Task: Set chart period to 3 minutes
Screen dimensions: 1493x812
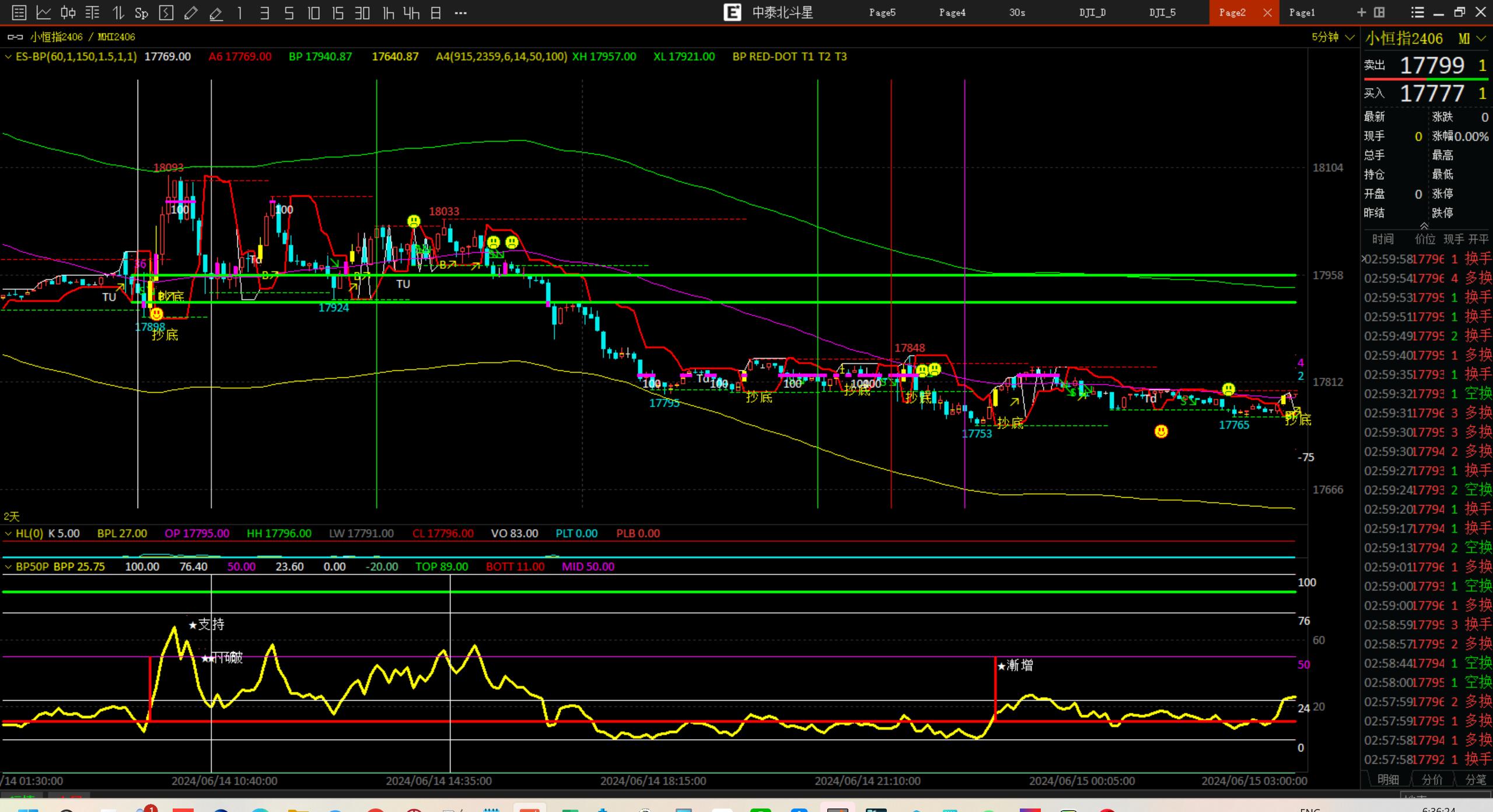Action: (x=264, y=12)
